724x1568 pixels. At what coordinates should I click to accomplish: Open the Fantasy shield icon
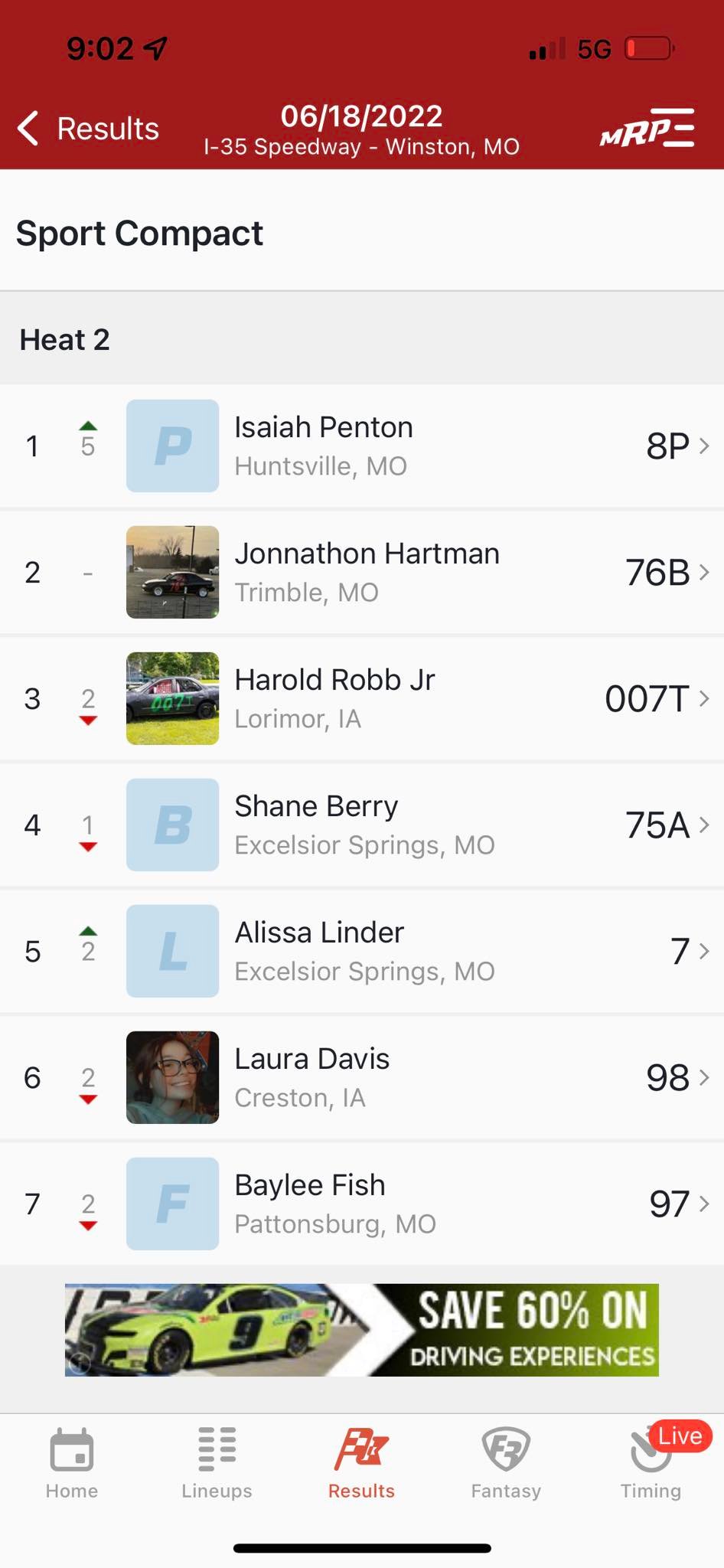tap(506, 1449)
